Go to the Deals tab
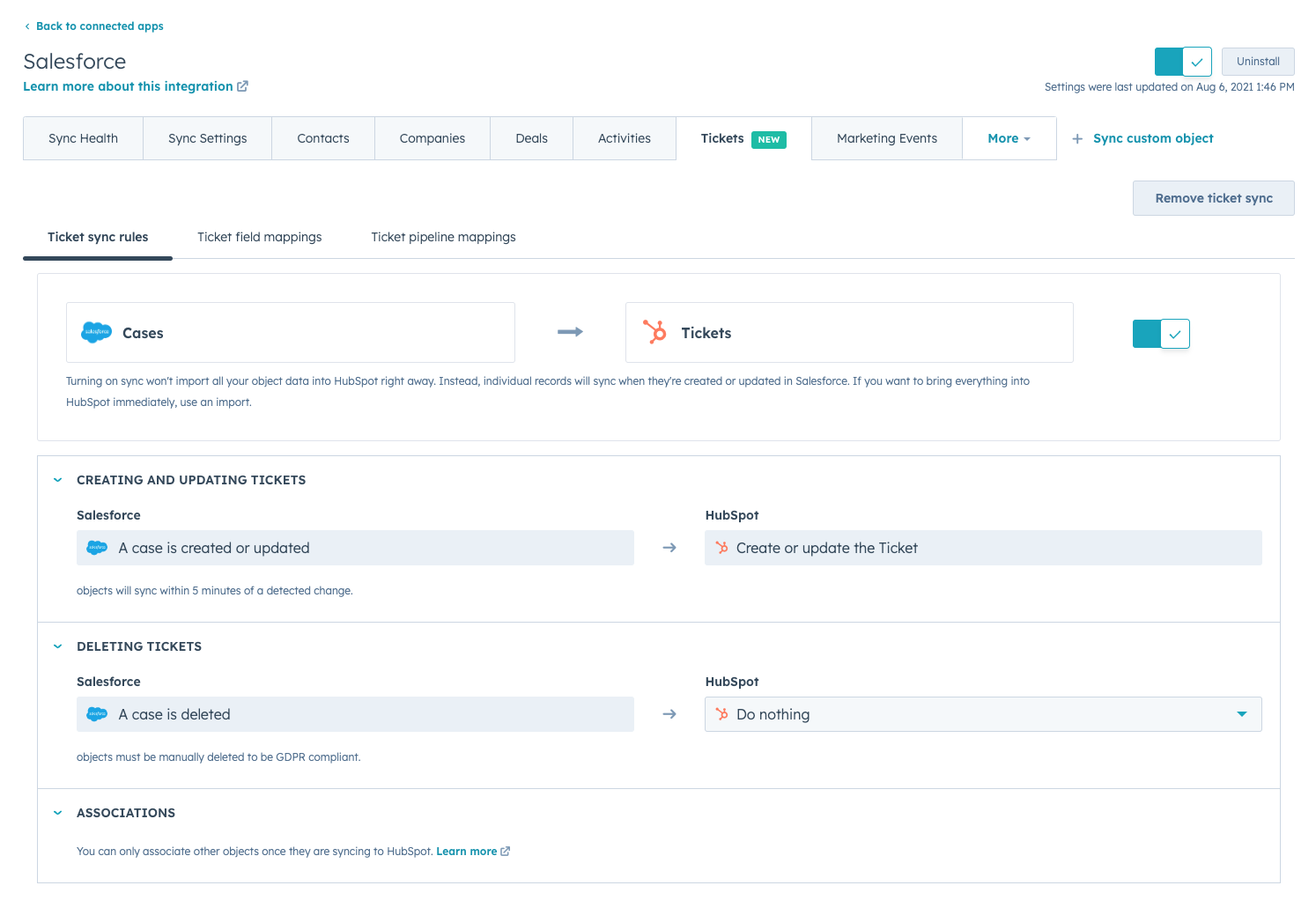1316x915 pixels. [531, 138]
